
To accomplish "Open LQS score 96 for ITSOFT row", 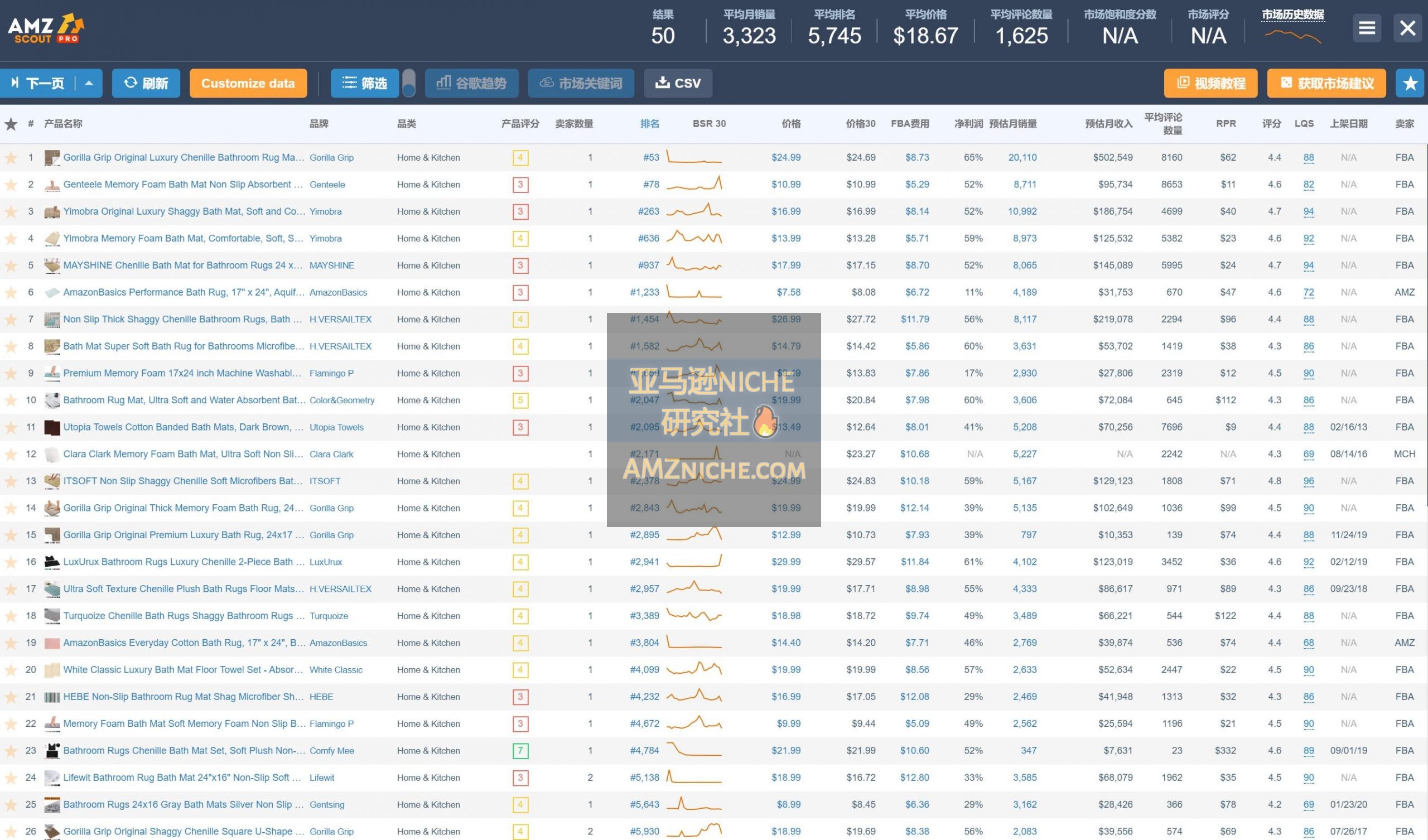I will (1309, 481).
